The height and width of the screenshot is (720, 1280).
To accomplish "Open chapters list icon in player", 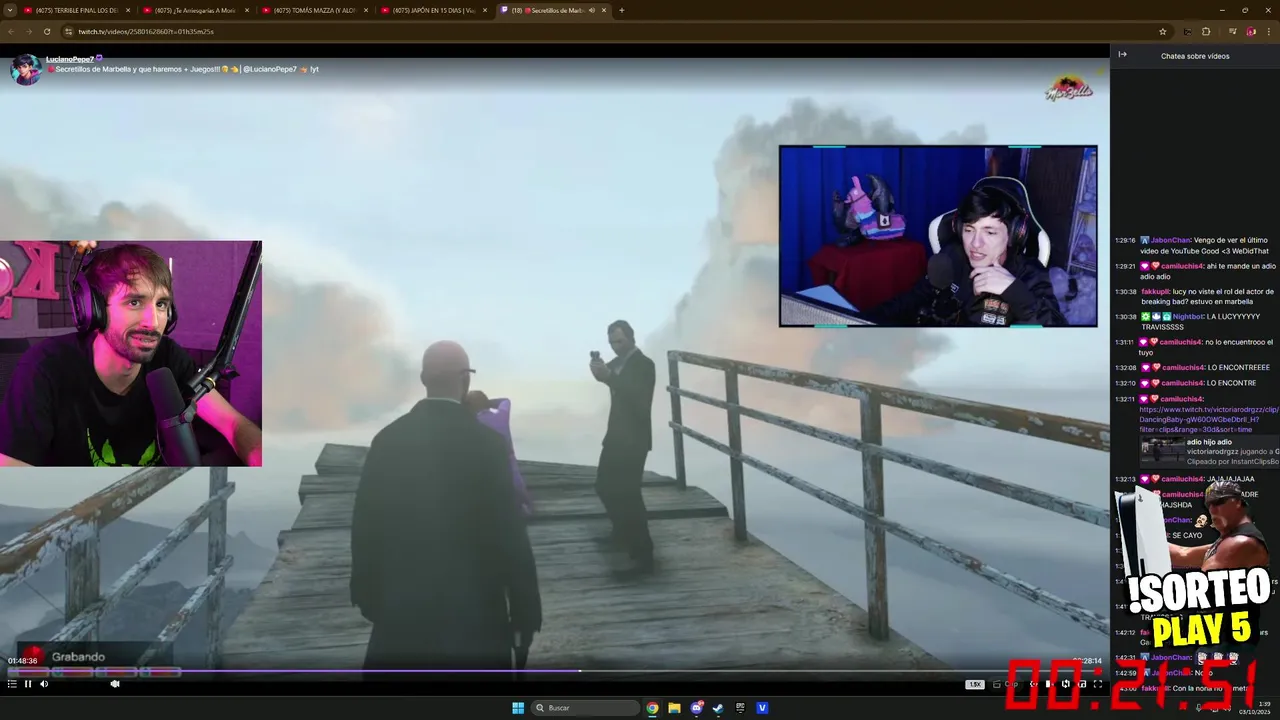I will (12, 684).
